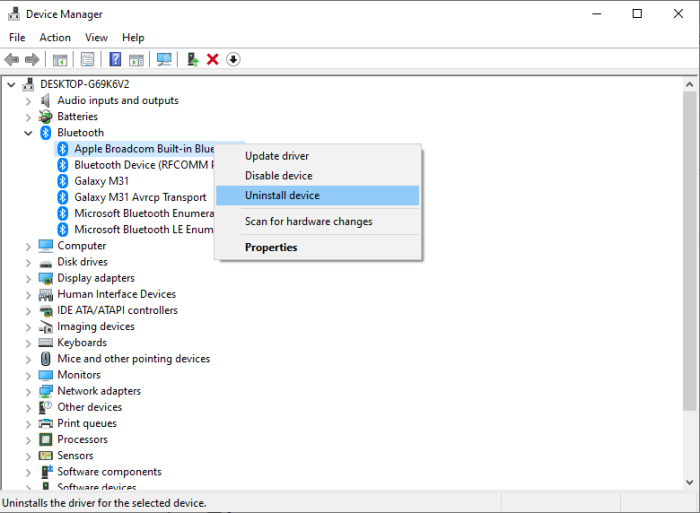The height and width of the screenshot is (513, 700).
Task: Click the Network adapters category icon
Action: coord(46,391)
